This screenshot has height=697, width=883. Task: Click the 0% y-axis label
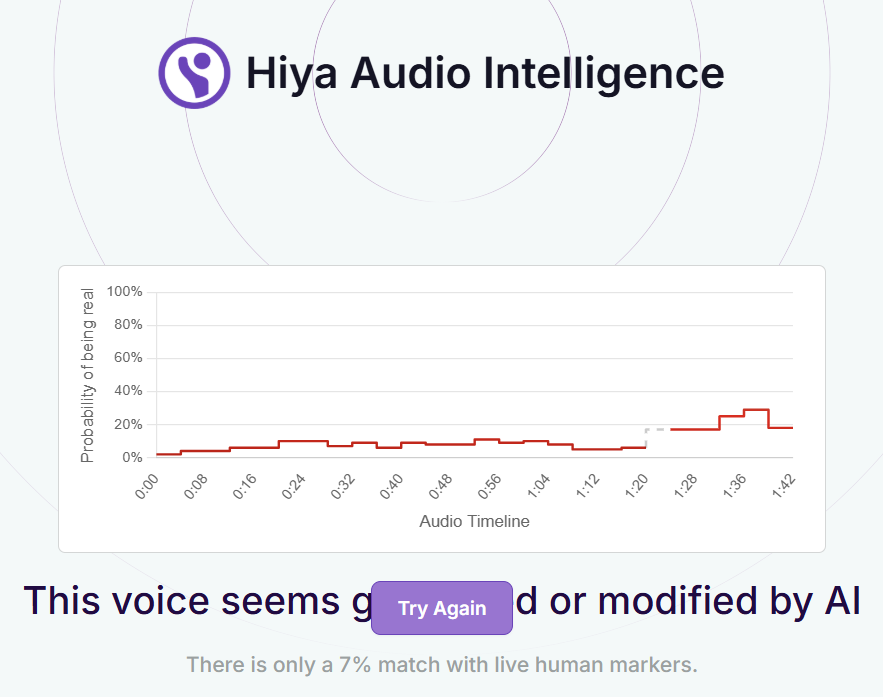pos(132,457)
